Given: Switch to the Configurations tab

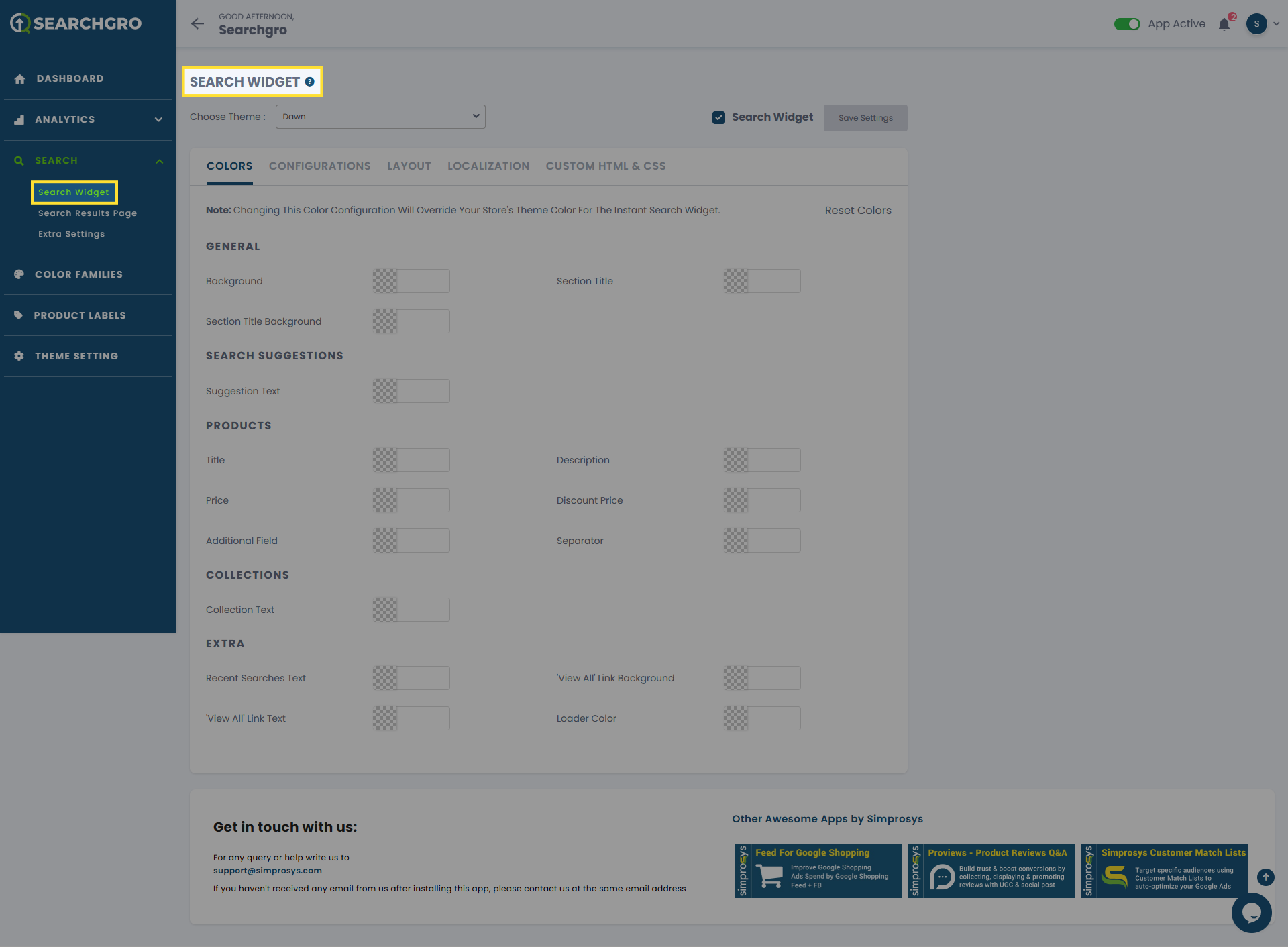Looking at the screenshot, I should tap(319, 166).
